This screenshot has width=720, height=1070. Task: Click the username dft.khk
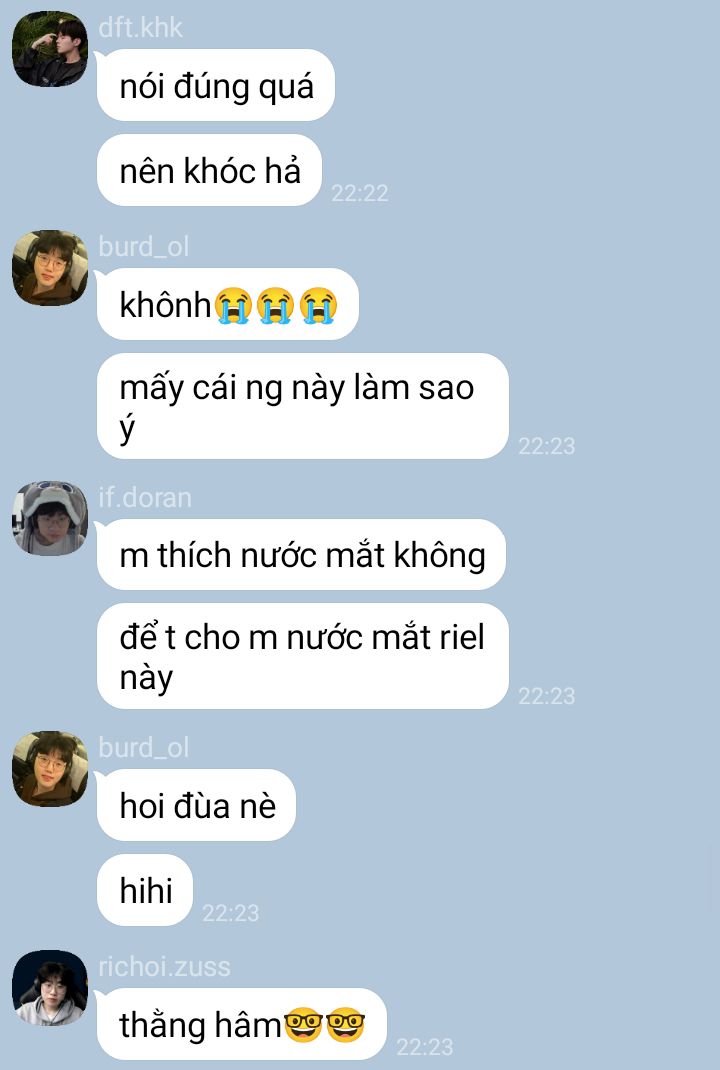[141, 28]
